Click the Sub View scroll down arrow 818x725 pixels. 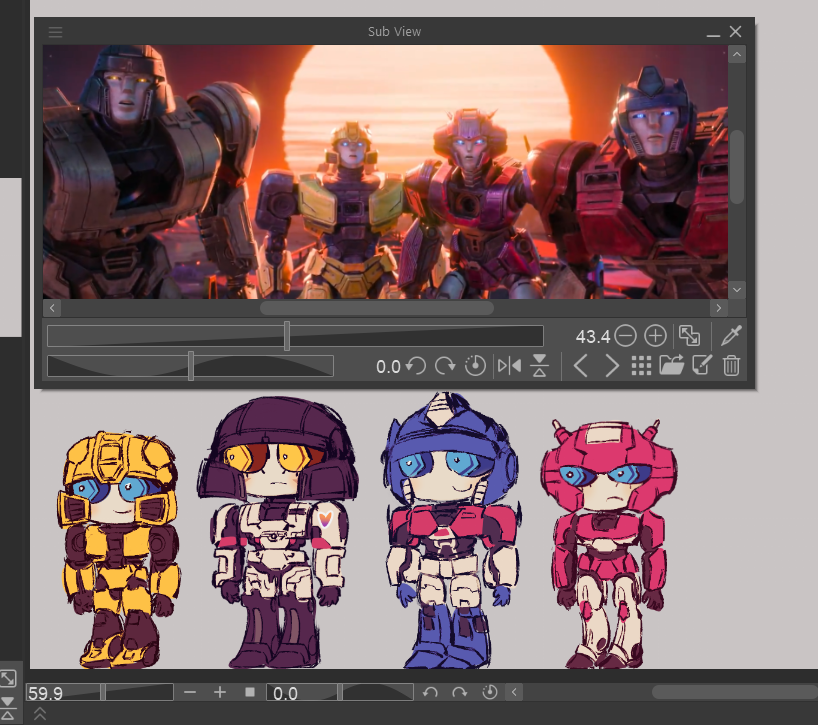(737, 289)
